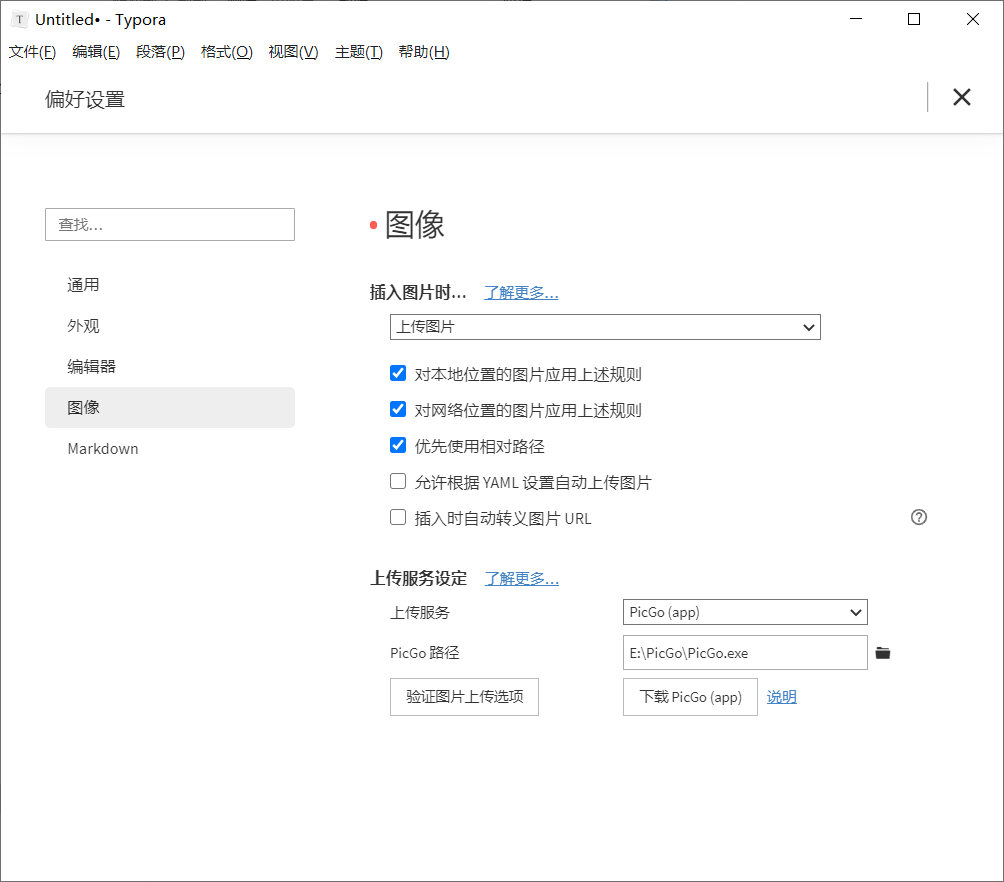Select the 编辑器 preferences category

[x=170, y=366]
